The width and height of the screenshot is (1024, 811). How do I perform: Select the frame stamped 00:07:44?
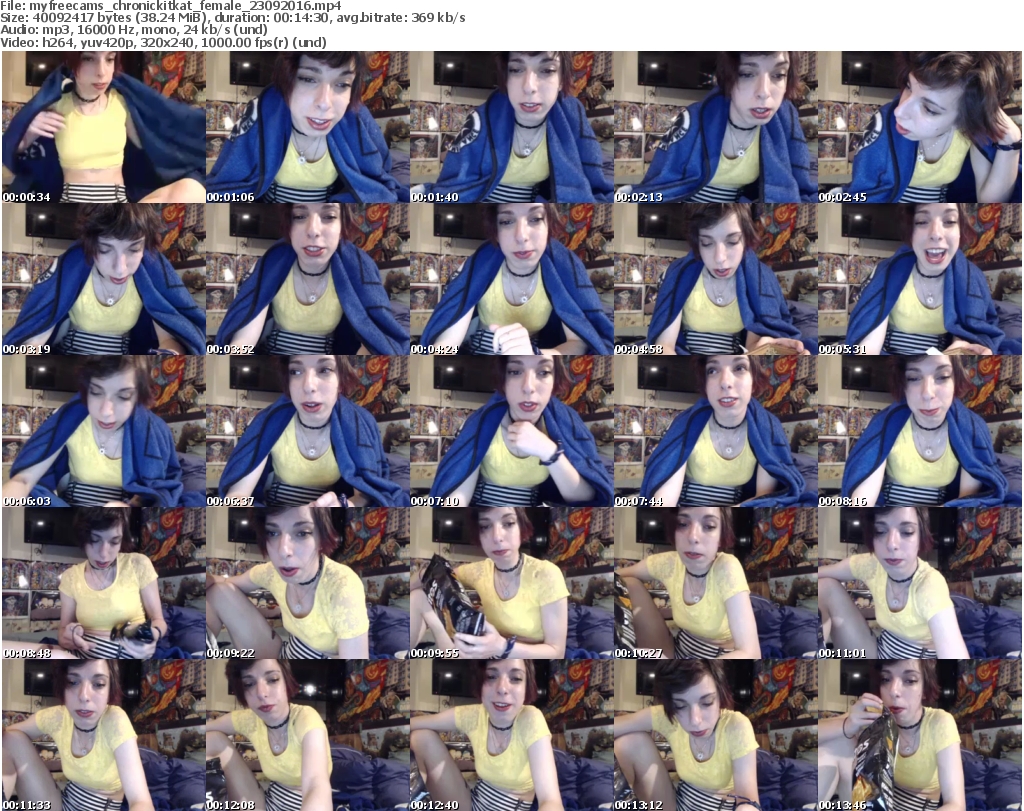pos(716,432)
